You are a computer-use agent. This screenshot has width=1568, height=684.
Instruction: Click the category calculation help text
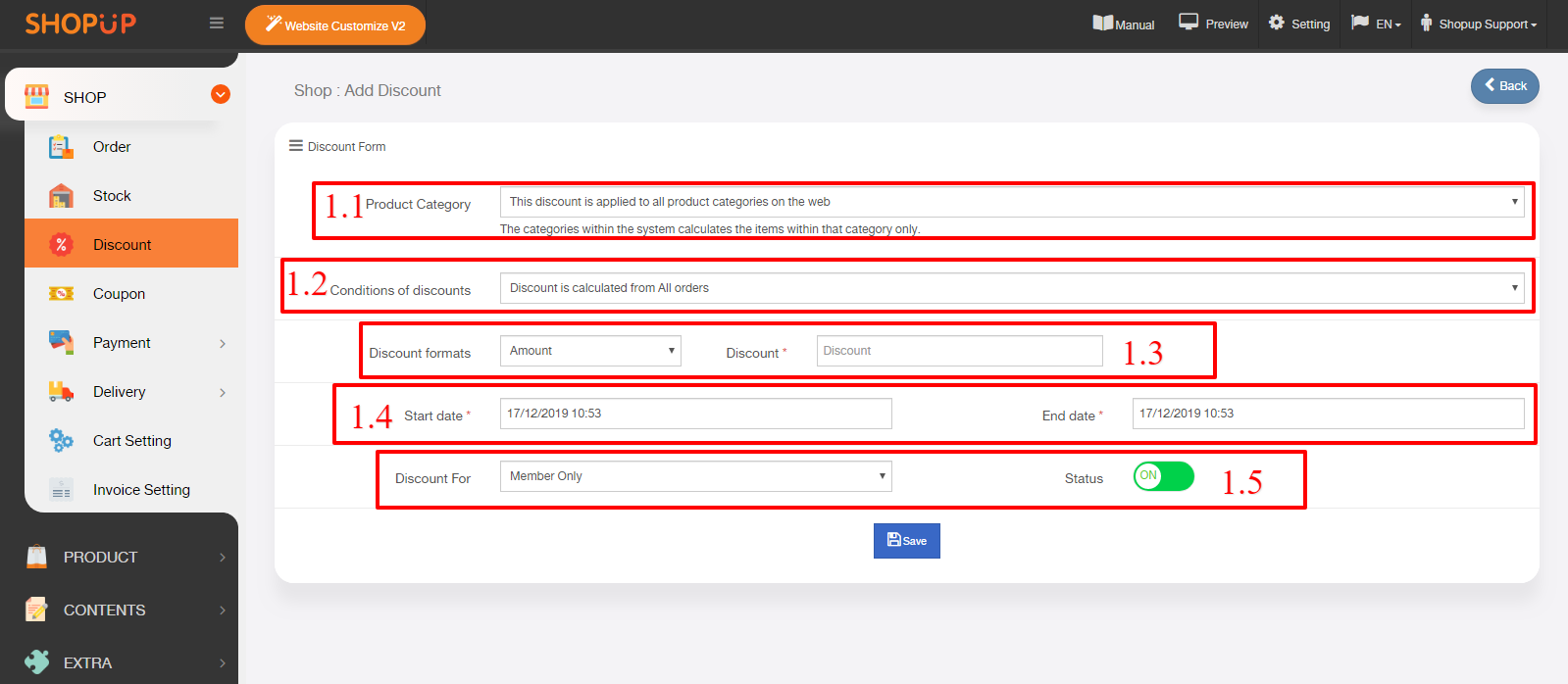click(710, 229)
